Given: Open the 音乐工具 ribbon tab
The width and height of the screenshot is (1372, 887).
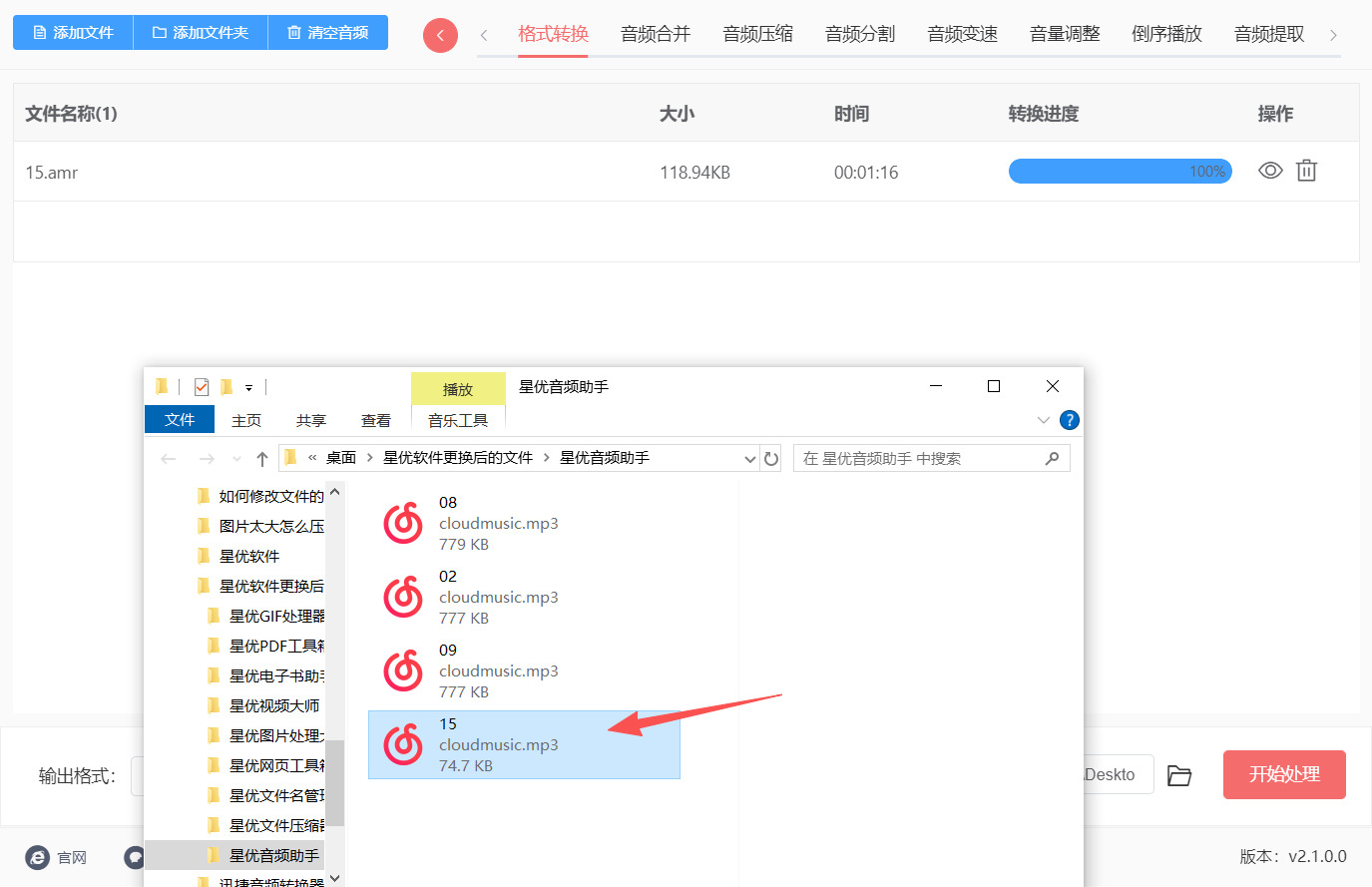Looking at the screenshot, I should pyautogui.click(x=458, y=421).
